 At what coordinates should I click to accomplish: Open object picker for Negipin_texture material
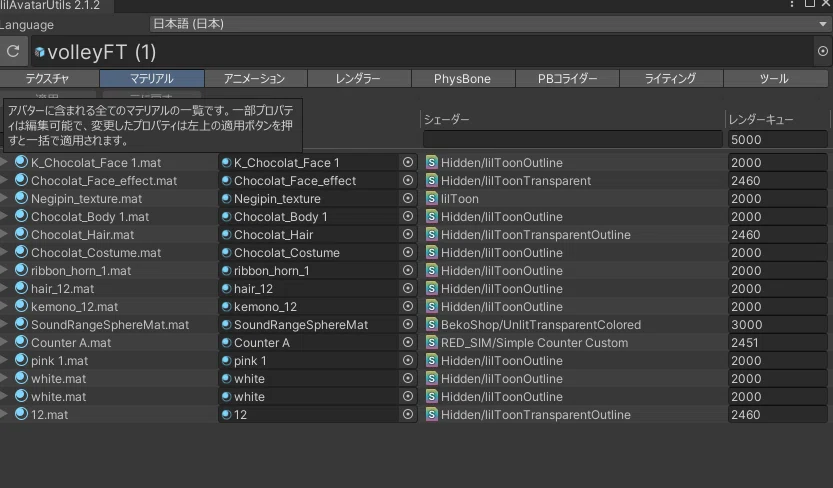pyautogui.click(x=407, y=199)
